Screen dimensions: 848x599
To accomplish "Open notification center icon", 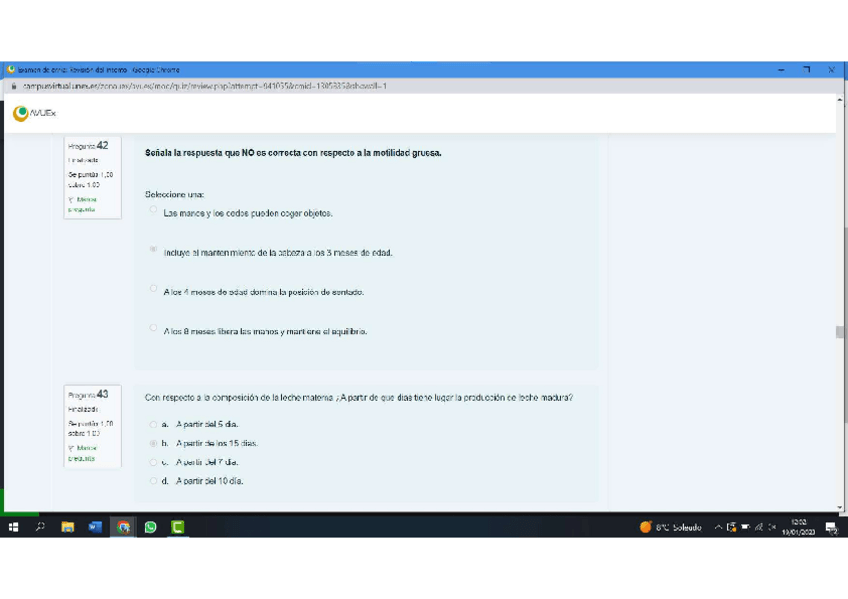I will click(x=831, y=528).
